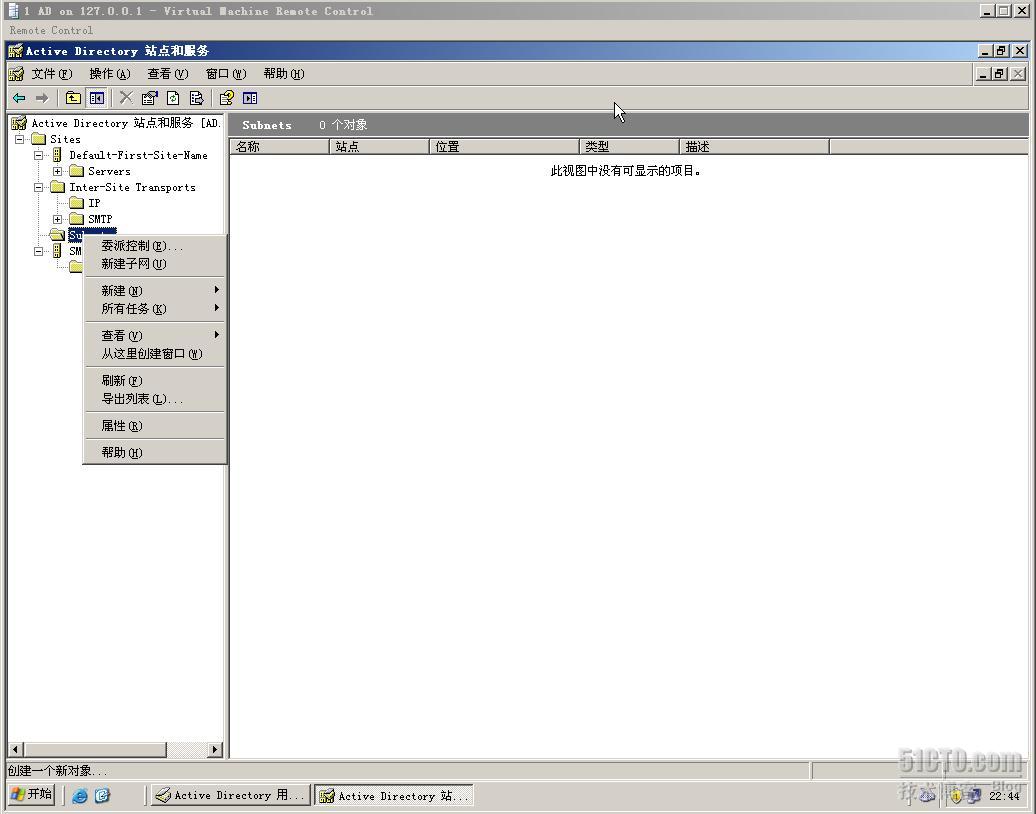Click the tree pane scroll right arrow
This screenshot has width=1036, height=814.
click(214, 750)
